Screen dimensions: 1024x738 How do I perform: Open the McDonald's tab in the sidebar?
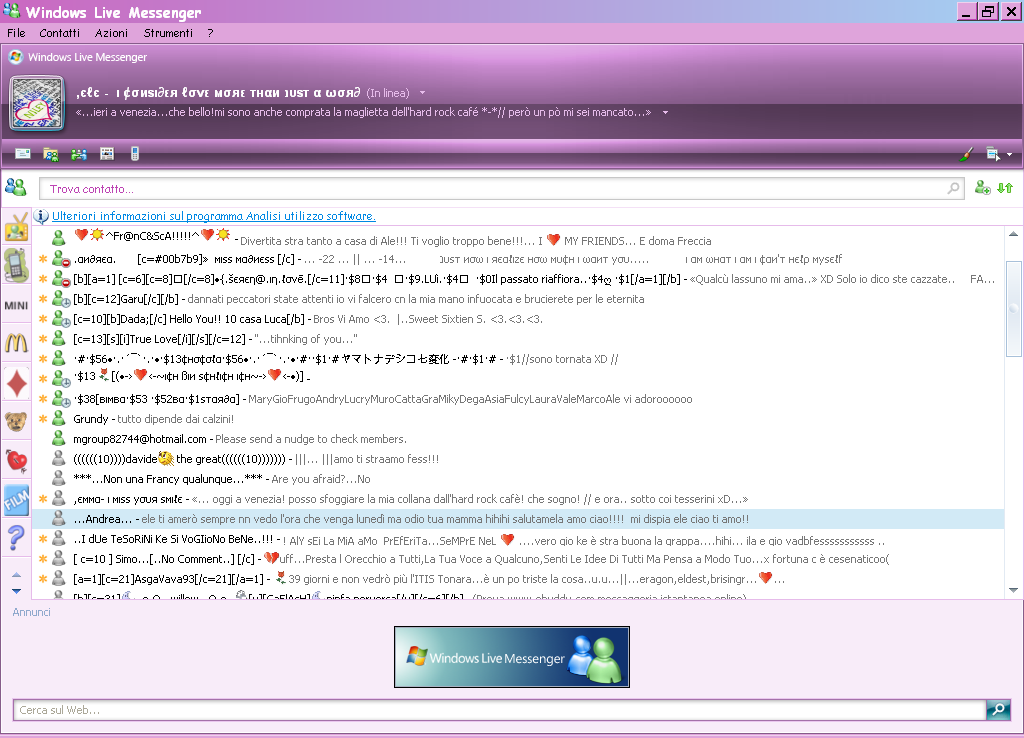15,343
